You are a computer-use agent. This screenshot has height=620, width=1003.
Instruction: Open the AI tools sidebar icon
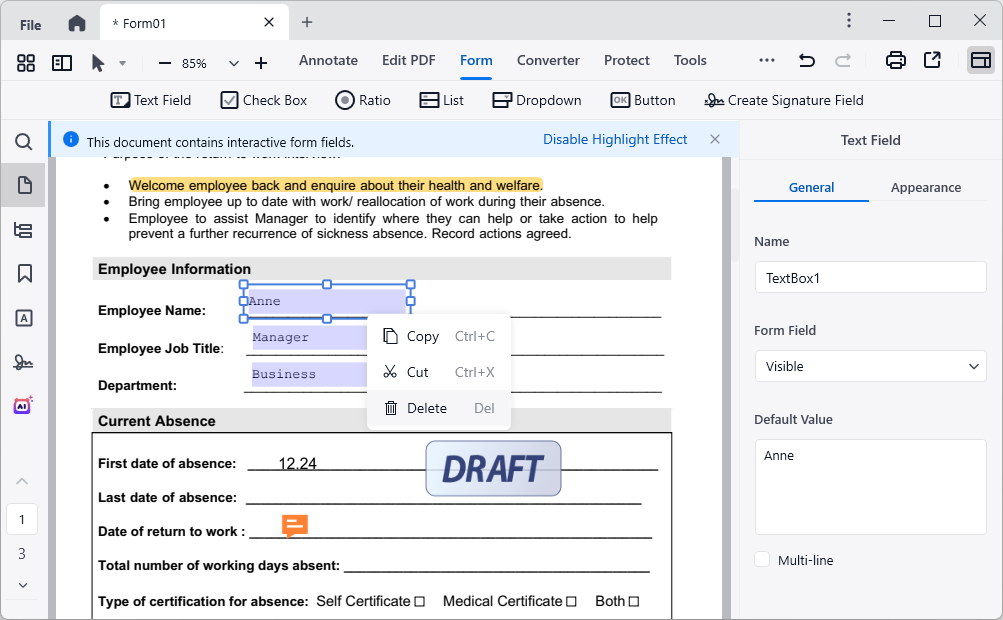[23, 405]
